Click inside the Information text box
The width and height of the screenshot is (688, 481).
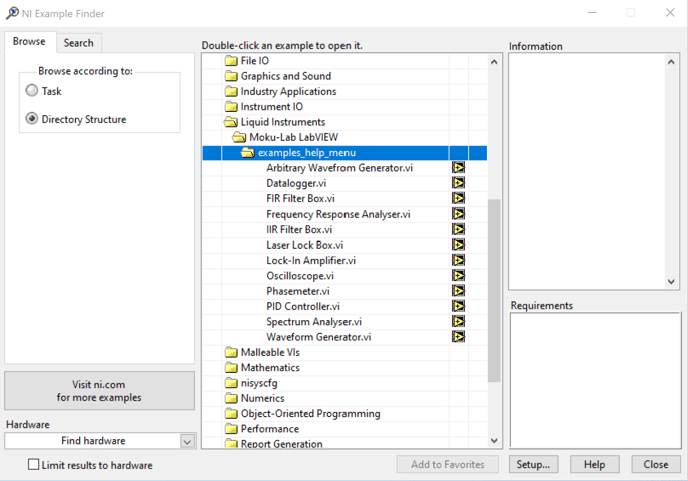[587, 172]
